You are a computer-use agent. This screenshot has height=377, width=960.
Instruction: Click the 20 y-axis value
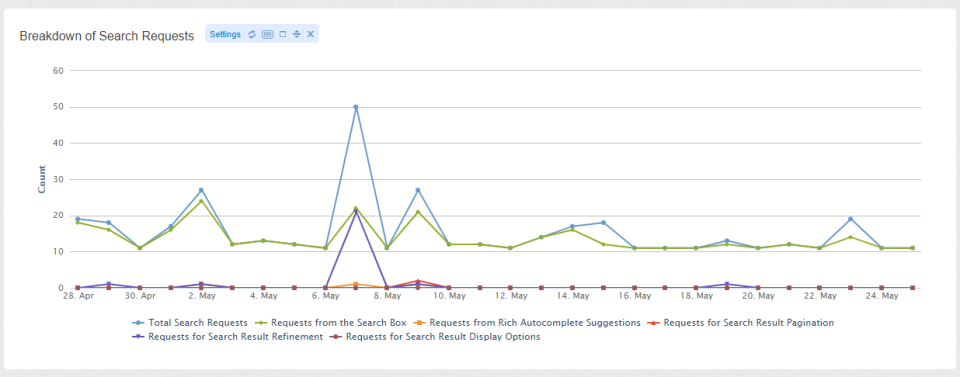click(x=59, y=215)
